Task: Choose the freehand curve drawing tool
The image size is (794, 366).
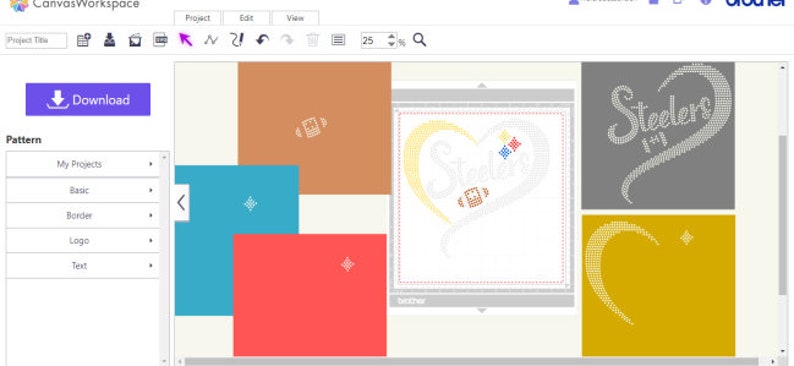Action: tap(236, 40)
